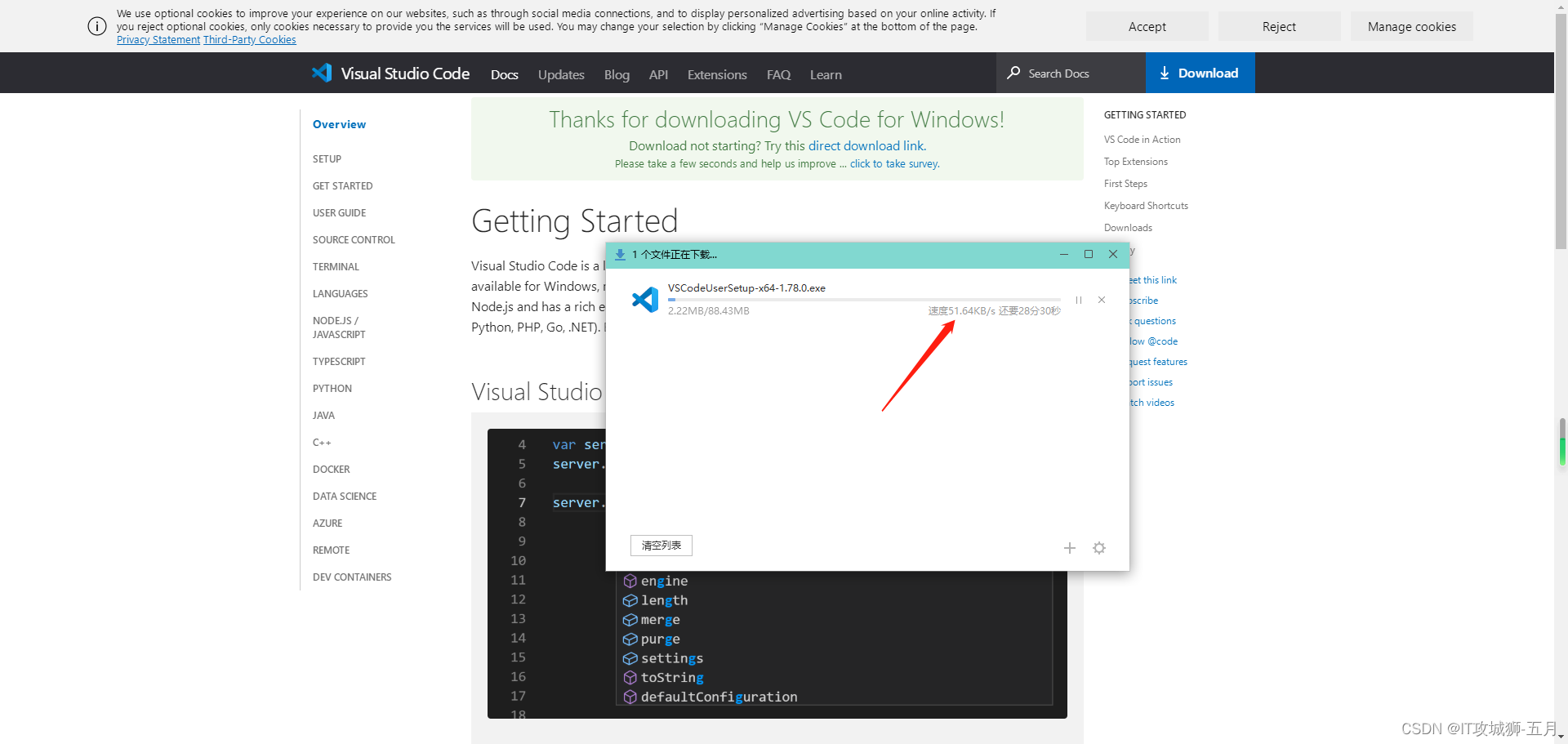Expand TERMINAL section in sidebar
The width and height of the screenshot is (1568, 744).
click(336, 266)
